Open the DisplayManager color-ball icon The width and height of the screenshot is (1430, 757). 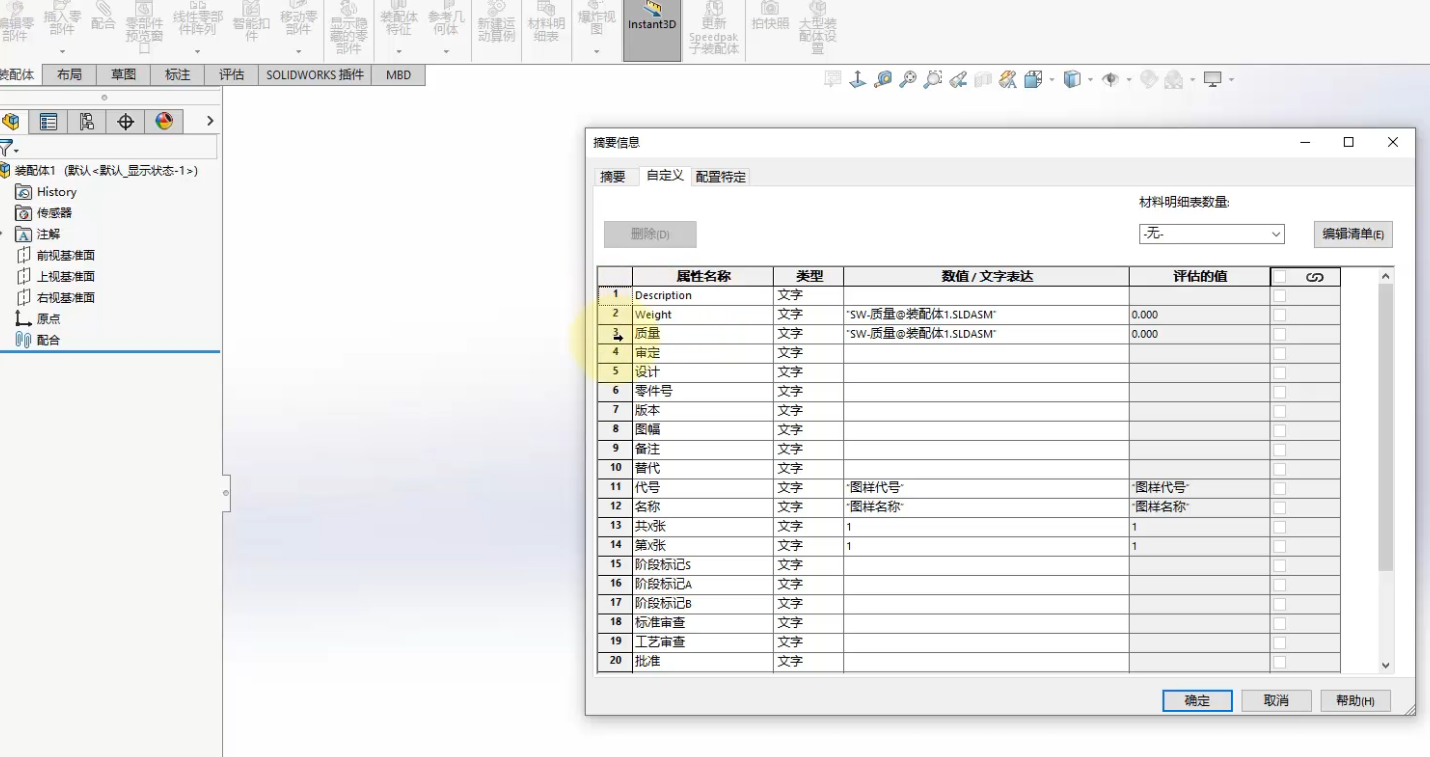click(164, 122)
